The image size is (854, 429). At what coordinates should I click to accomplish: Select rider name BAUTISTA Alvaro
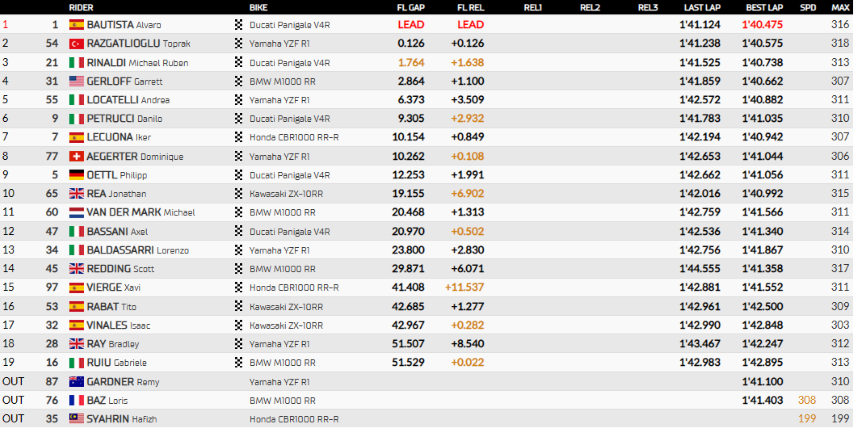124,25
